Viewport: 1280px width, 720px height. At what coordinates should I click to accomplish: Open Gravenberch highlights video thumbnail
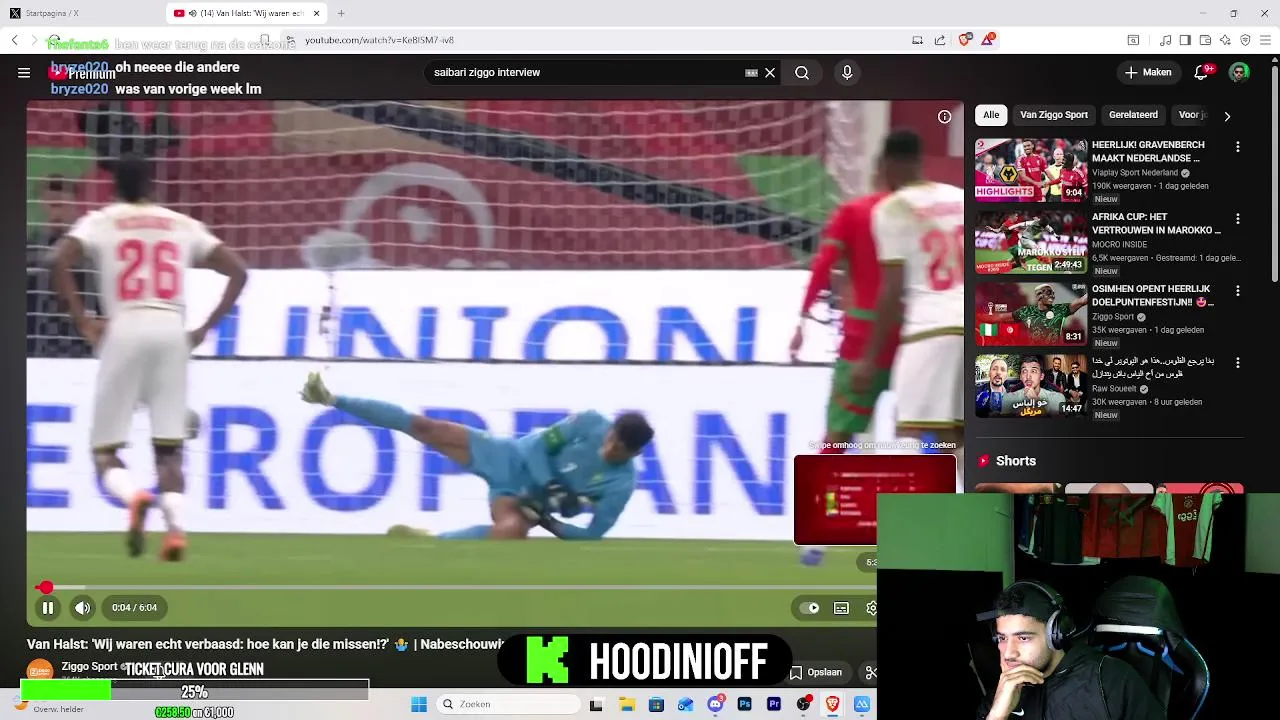[1031, 170]
